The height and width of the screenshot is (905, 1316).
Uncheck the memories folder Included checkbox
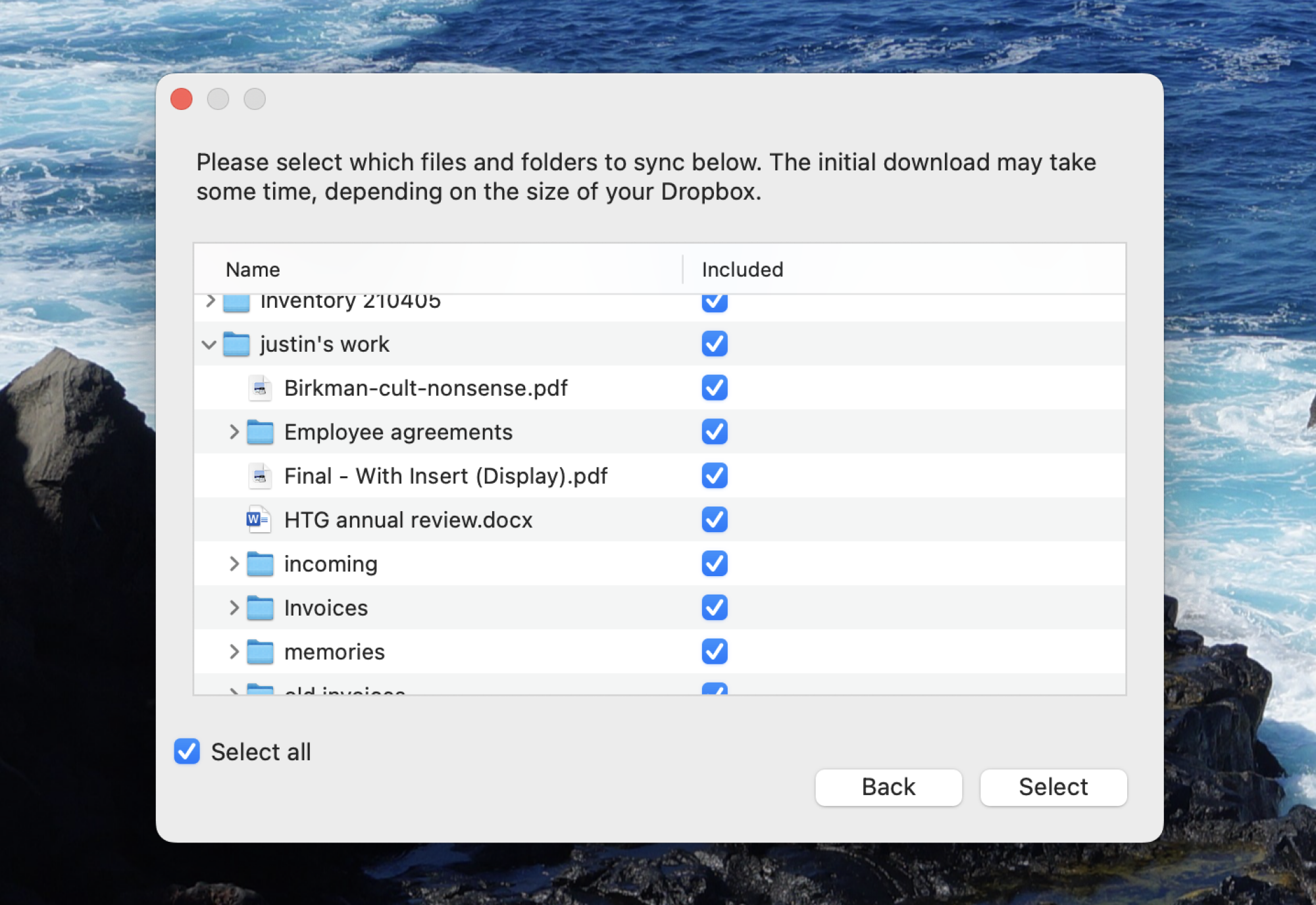coord(715,652)
